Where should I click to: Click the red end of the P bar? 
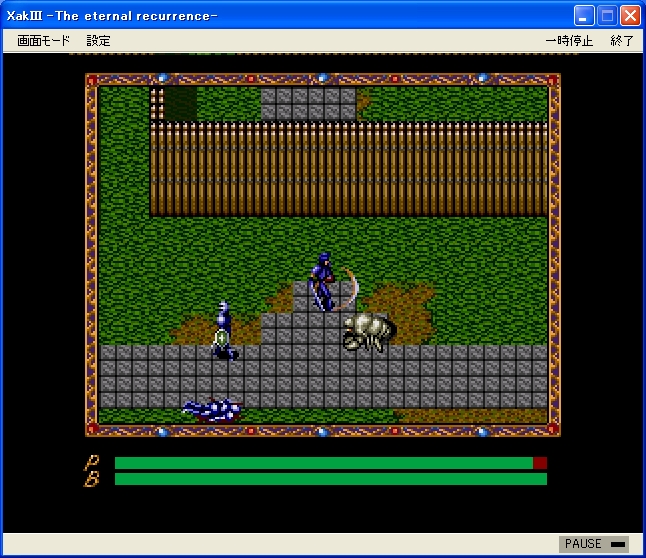pyautogui.click(x=540, y=463)
